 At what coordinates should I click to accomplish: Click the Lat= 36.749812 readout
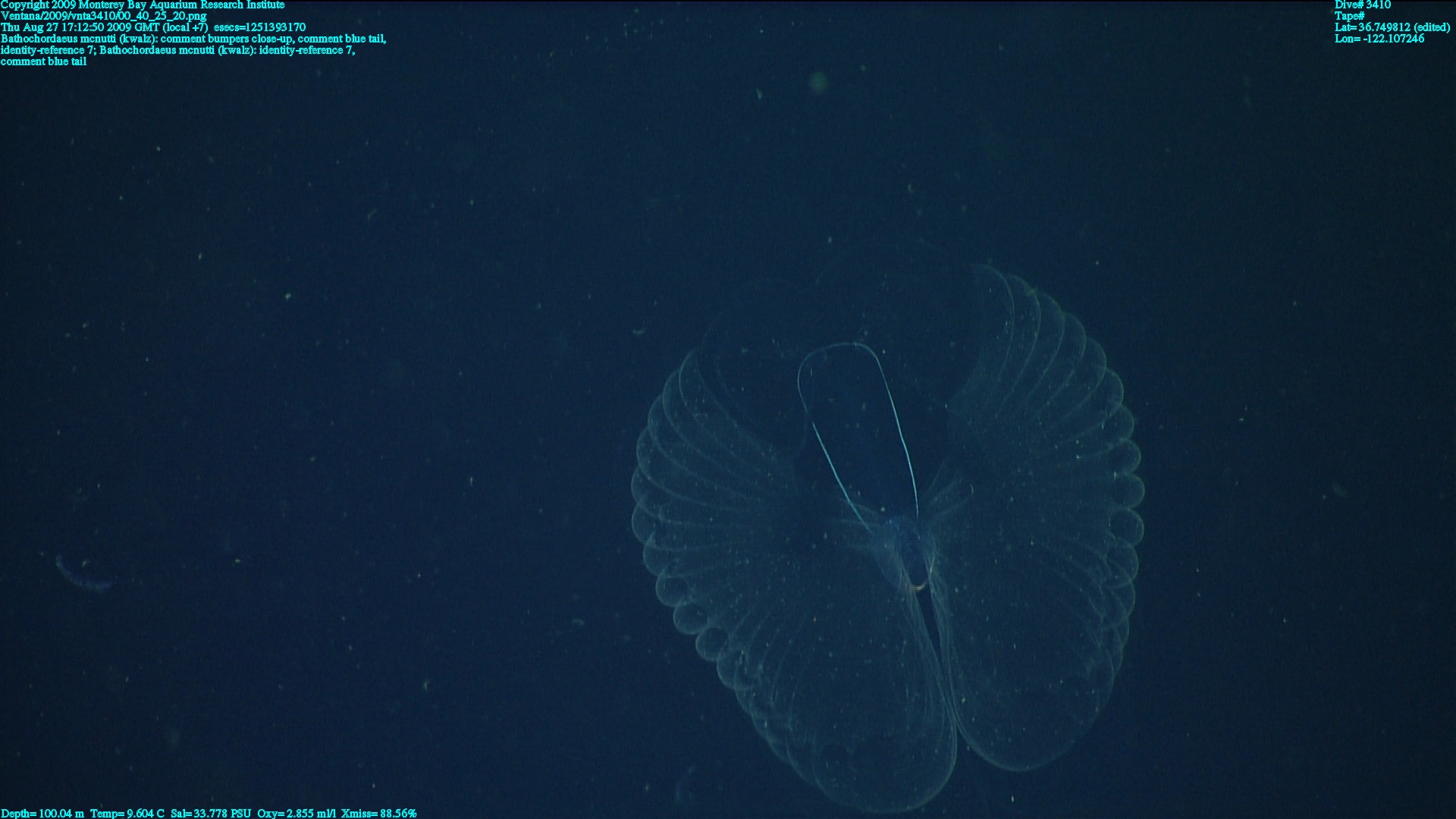(1392, 27)
